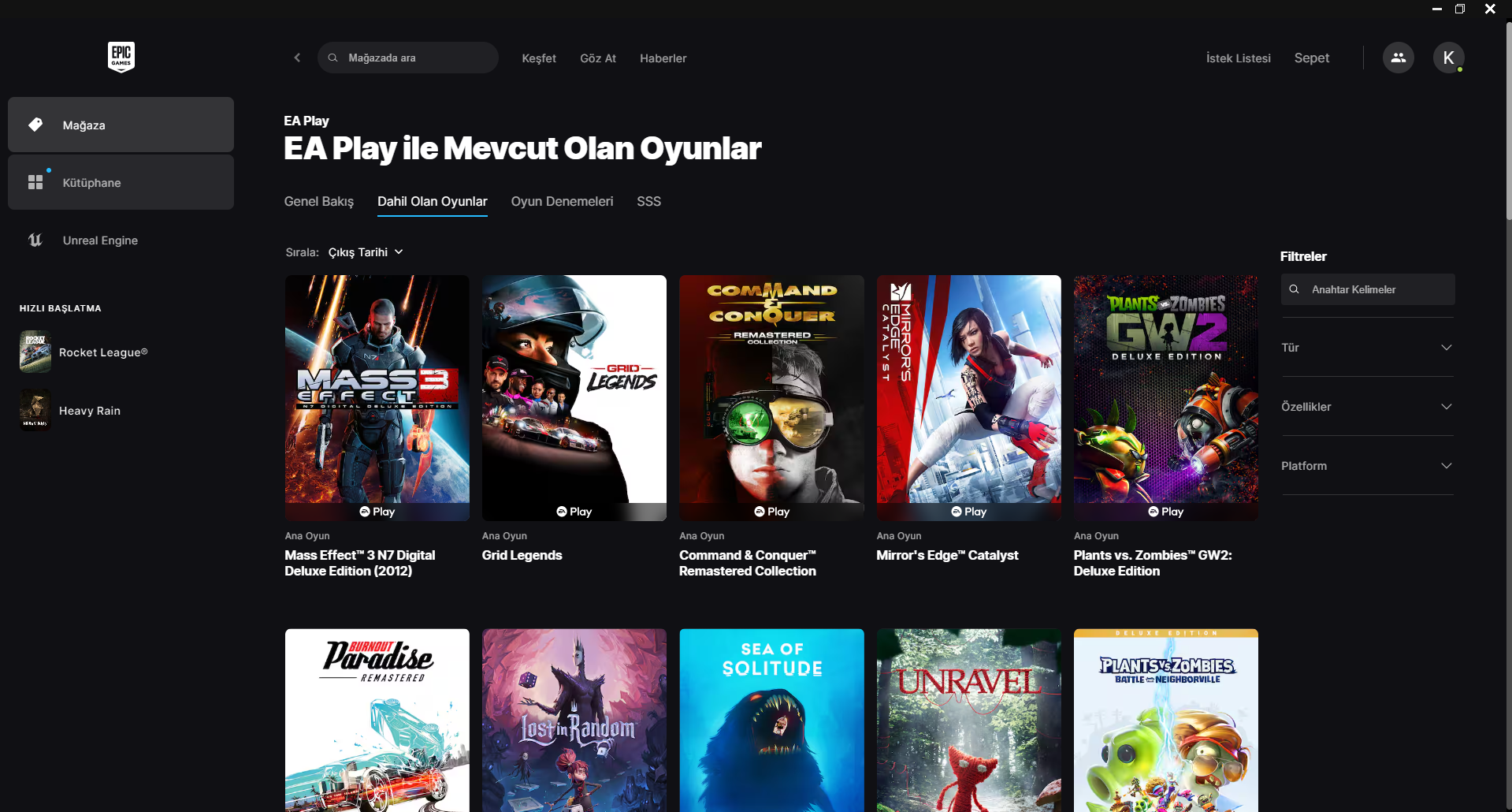The width and height of the screenshot is (1512, 812).
Task: Open Haberler in the top navigation
Action: 663,58
